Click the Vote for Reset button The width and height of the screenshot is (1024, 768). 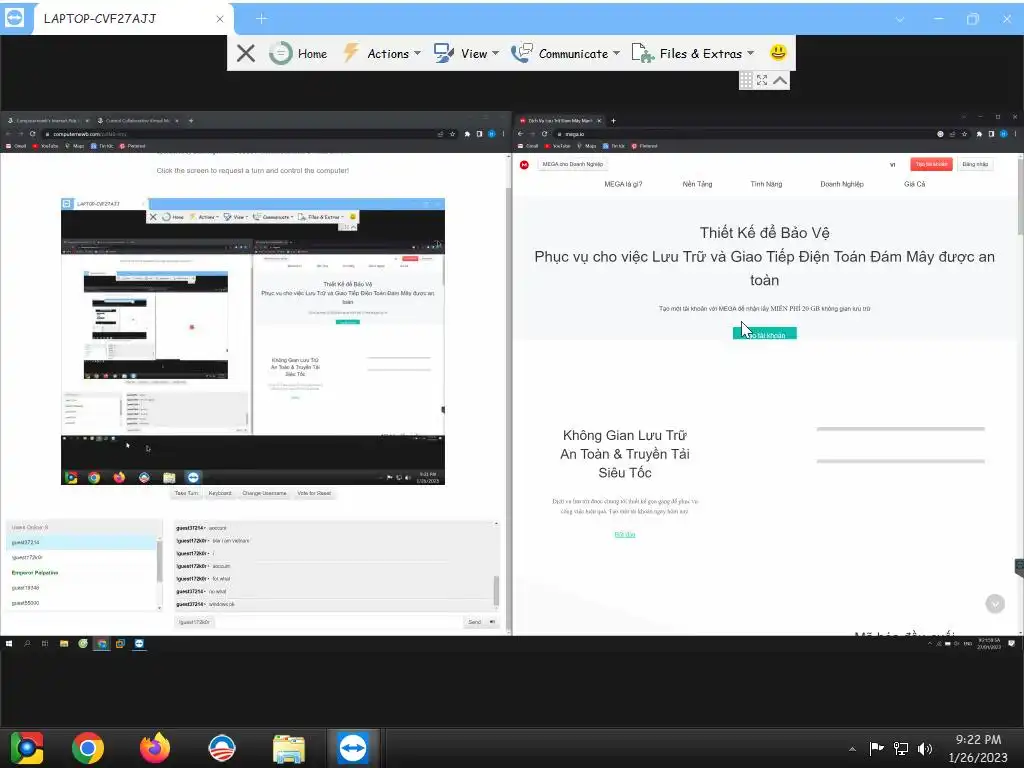tap(314, 493)
